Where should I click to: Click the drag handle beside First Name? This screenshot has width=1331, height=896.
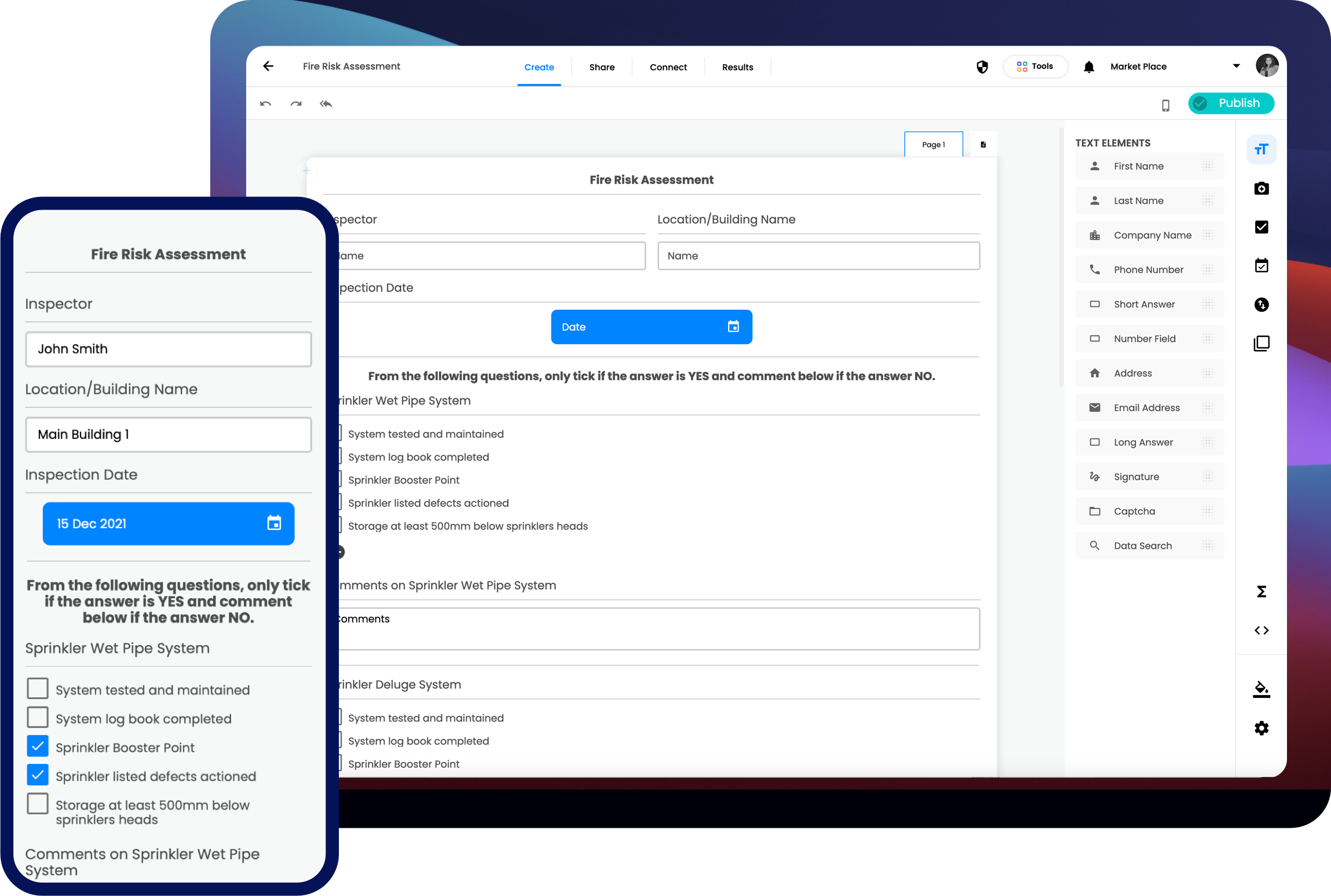click(x=1208, y=166)
